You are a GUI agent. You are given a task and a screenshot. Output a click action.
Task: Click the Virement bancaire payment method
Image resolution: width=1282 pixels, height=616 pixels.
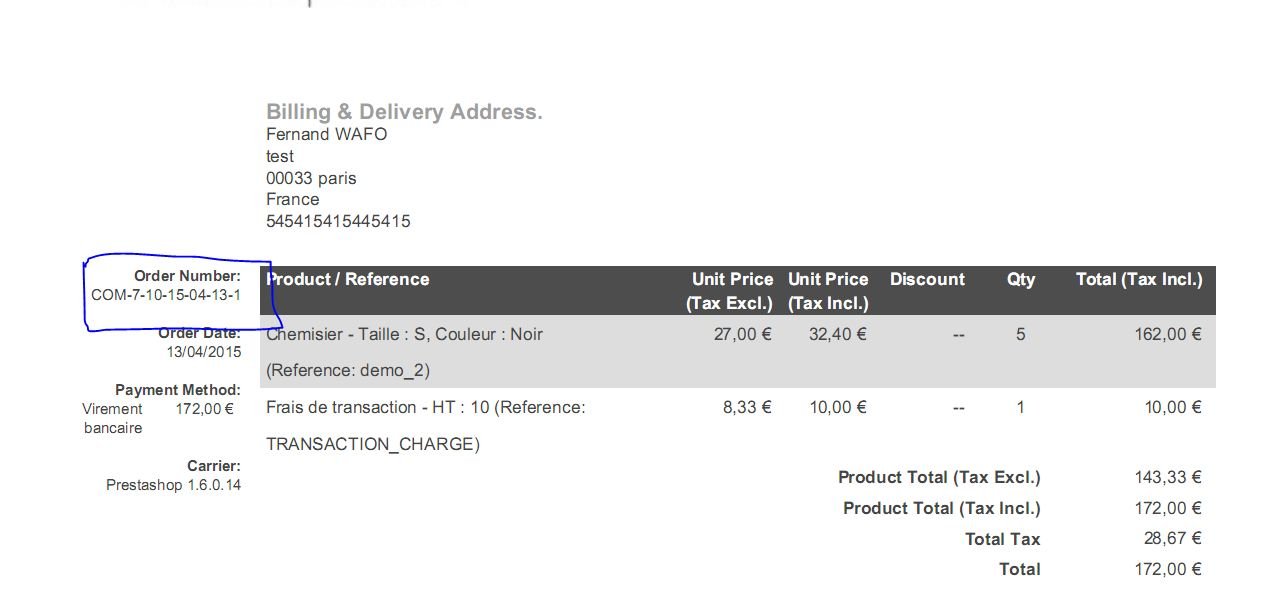coord(112,418)
